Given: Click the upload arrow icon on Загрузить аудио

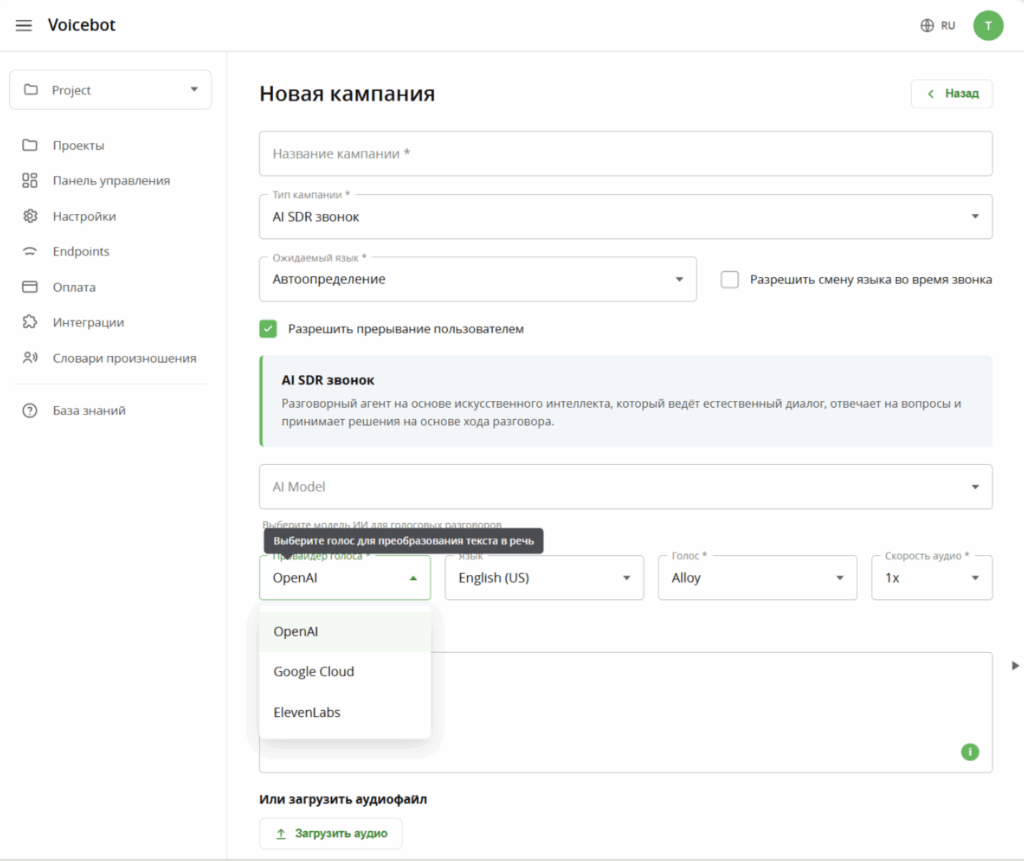Looking at the screenshot, I should click(x=281, y=834).
